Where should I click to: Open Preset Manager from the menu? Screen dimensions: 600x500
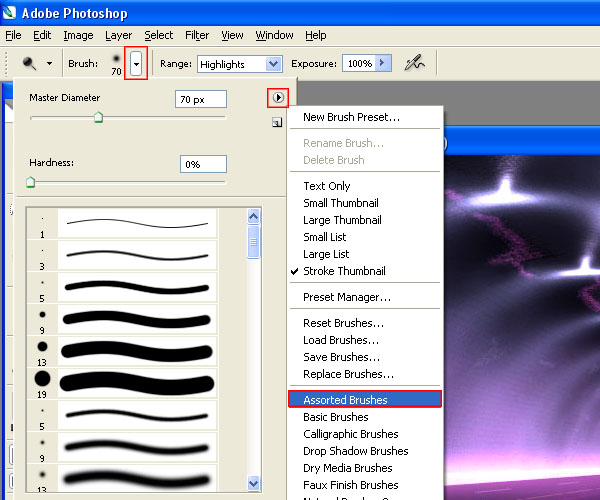click(x=365, y=297)
